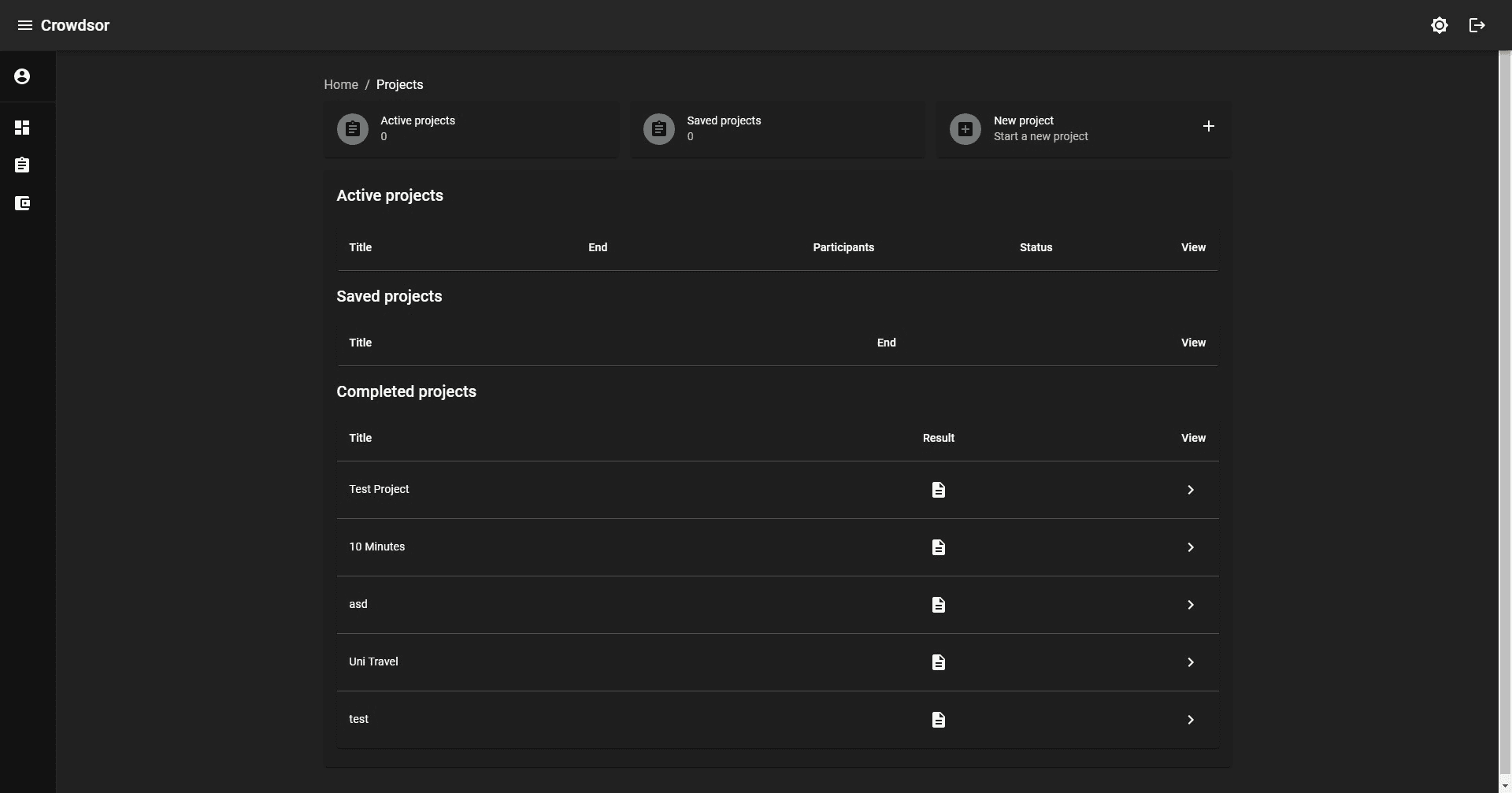This screenshot has height=793, width=1512.
Task: Start a new project with the plus button
Action: coord(1209,126)
